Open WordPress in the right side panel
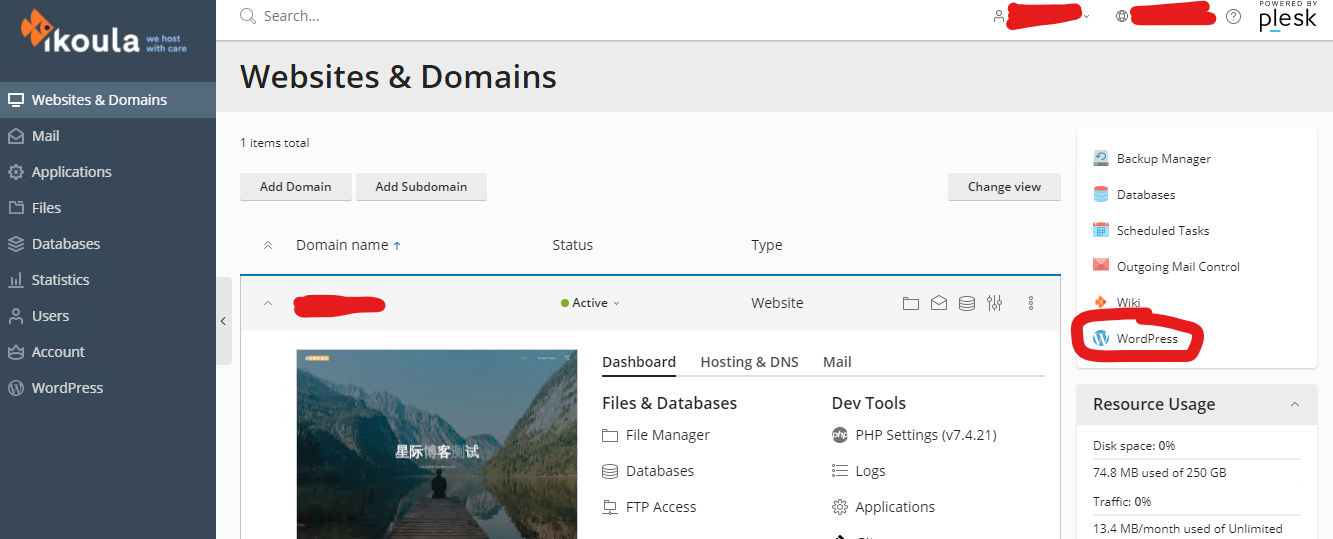Viewport: 1333px width, 539px height. coord(1146,339)
